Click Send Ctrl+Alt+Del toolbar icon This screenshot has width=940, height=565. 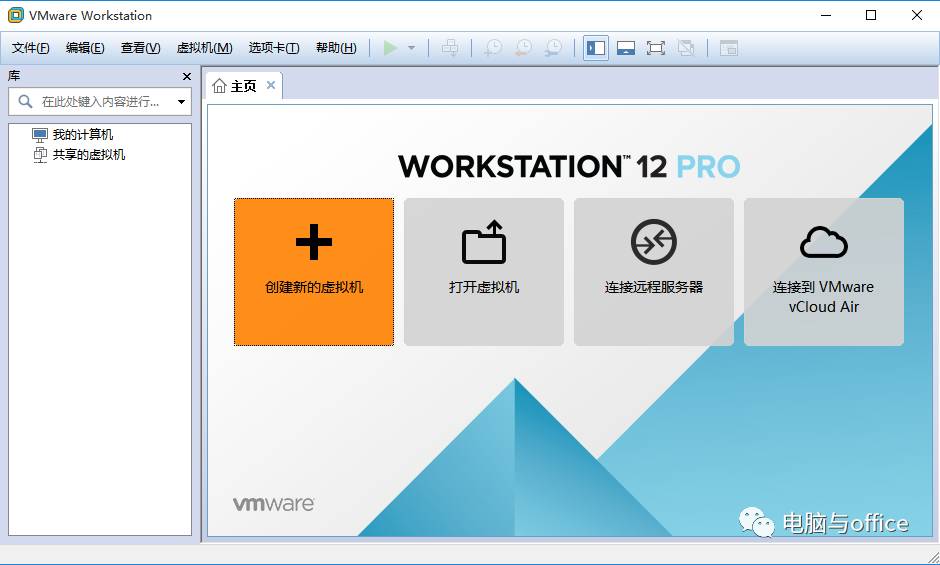tap(450, 47)
